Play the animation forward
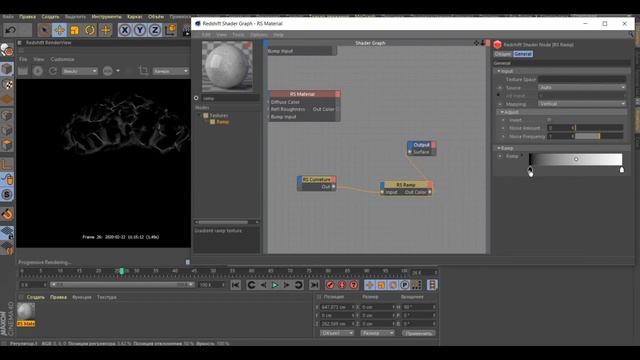 point(275,285)
